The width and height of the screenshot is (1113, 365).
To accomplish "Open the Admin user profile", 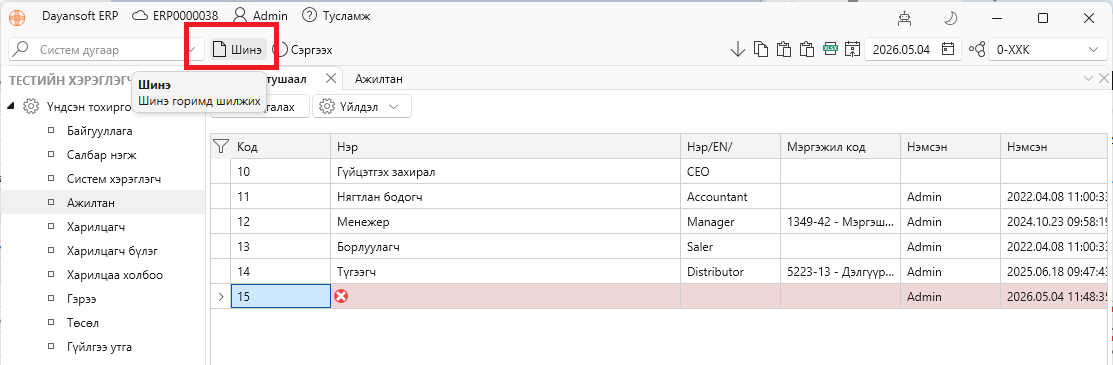I will pyautogui.click(x=260, y=15).
